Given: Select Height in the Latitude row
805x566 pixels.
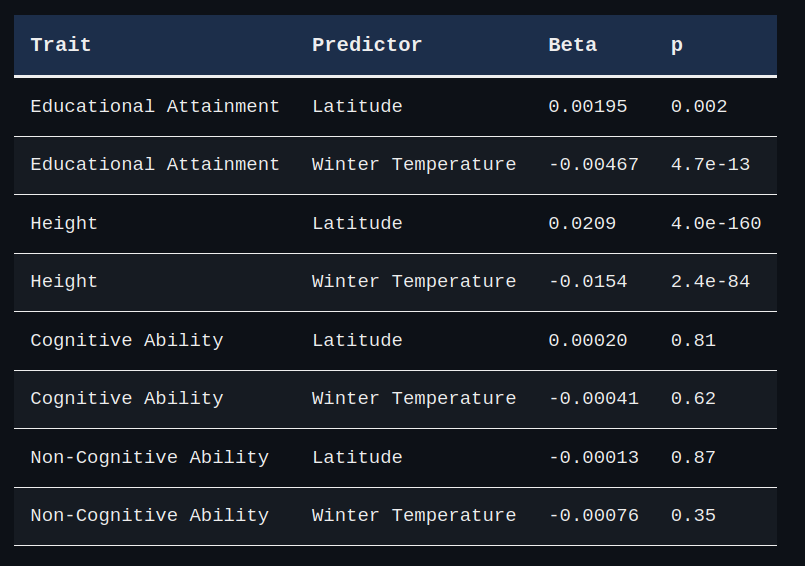Looking at the screenshot, I should pyautogui.click(x=64, y=223).
